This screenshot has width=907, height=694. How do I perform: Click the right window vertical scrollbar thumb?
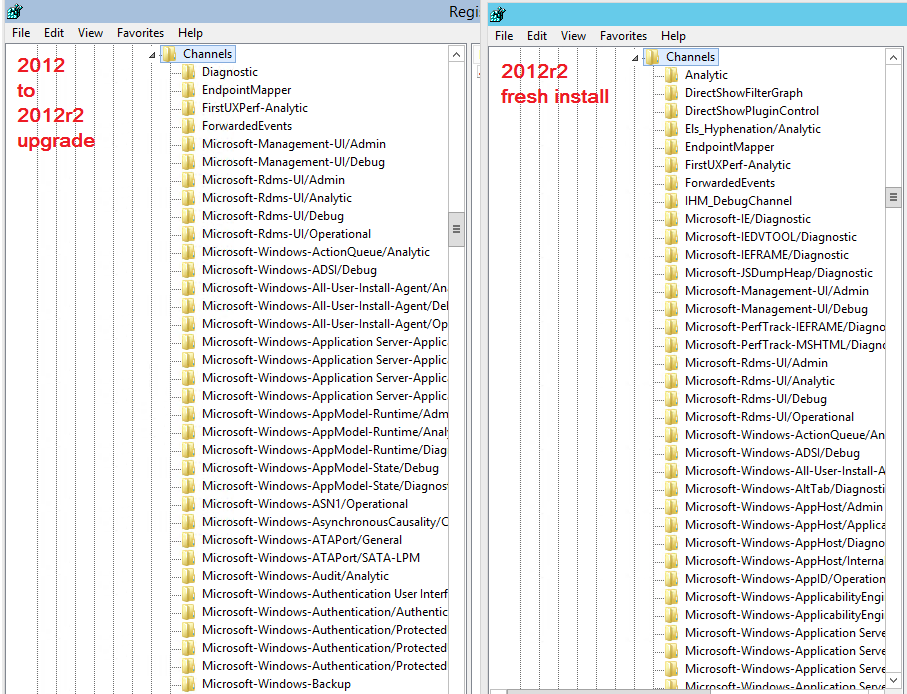(x=893, y=197)
